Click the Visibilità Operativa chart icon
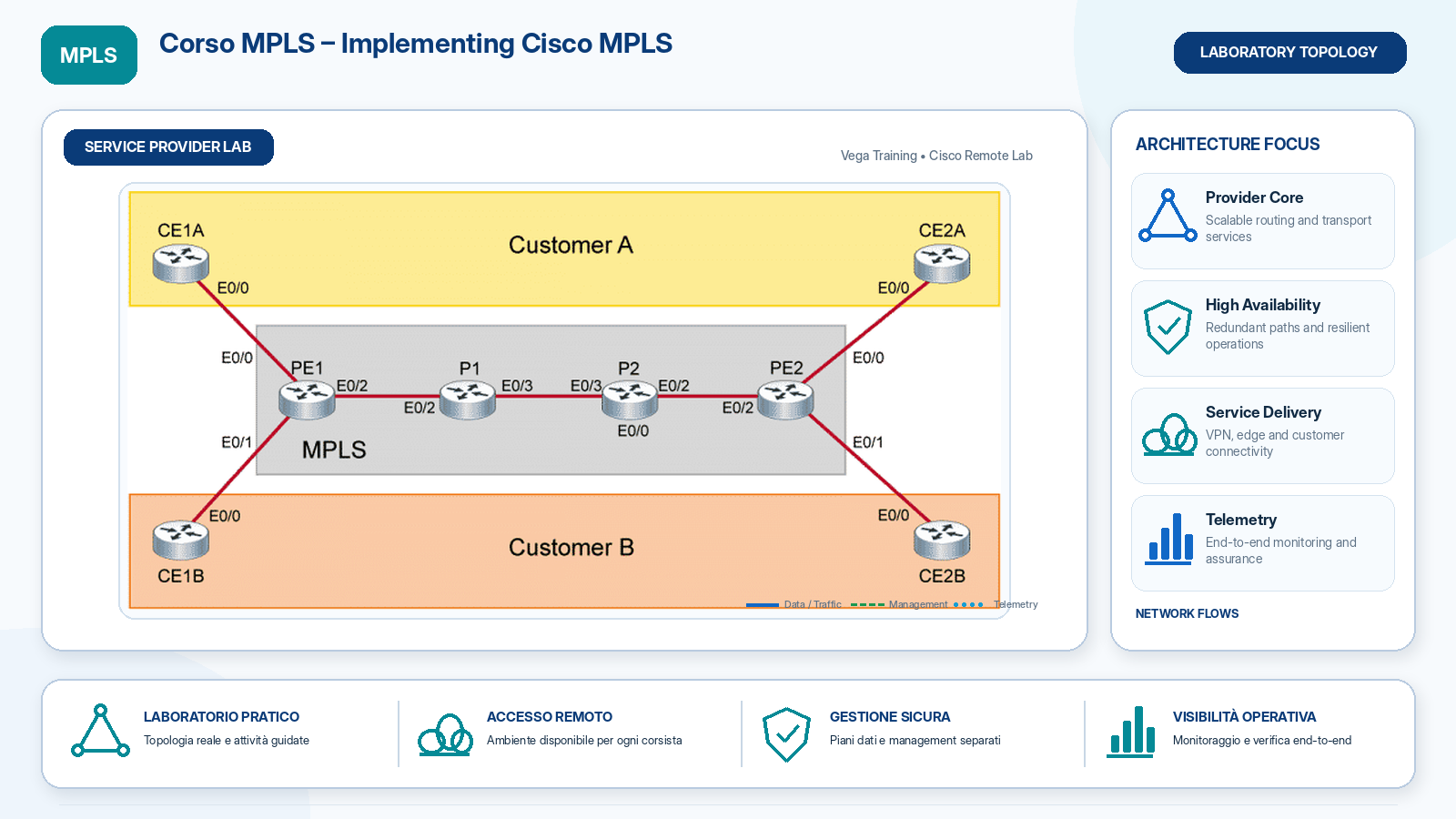The image size is (1456, 819). point(1131,732)
